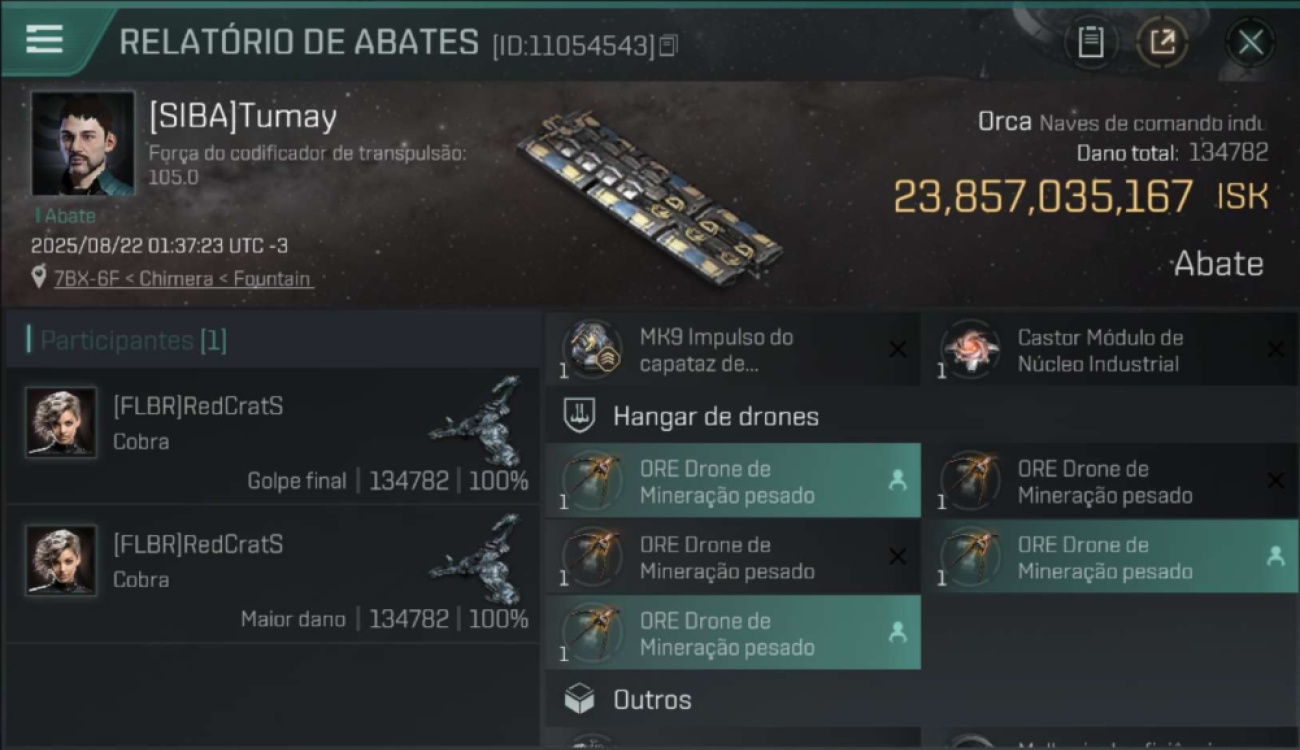This screenshot has width=1300, height=750.
Task: Close the Relatório de Abates window
Action: point(1250,42)
